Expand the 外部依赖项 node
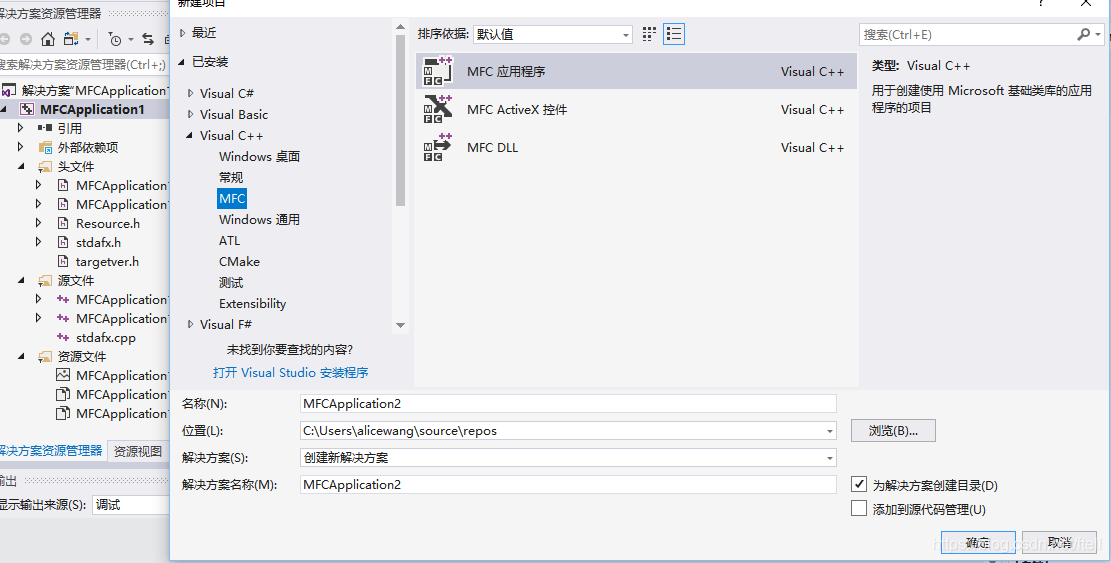The height and width of the screenshot is (563, 1111). pyautogui.click(x=21, y=147)
